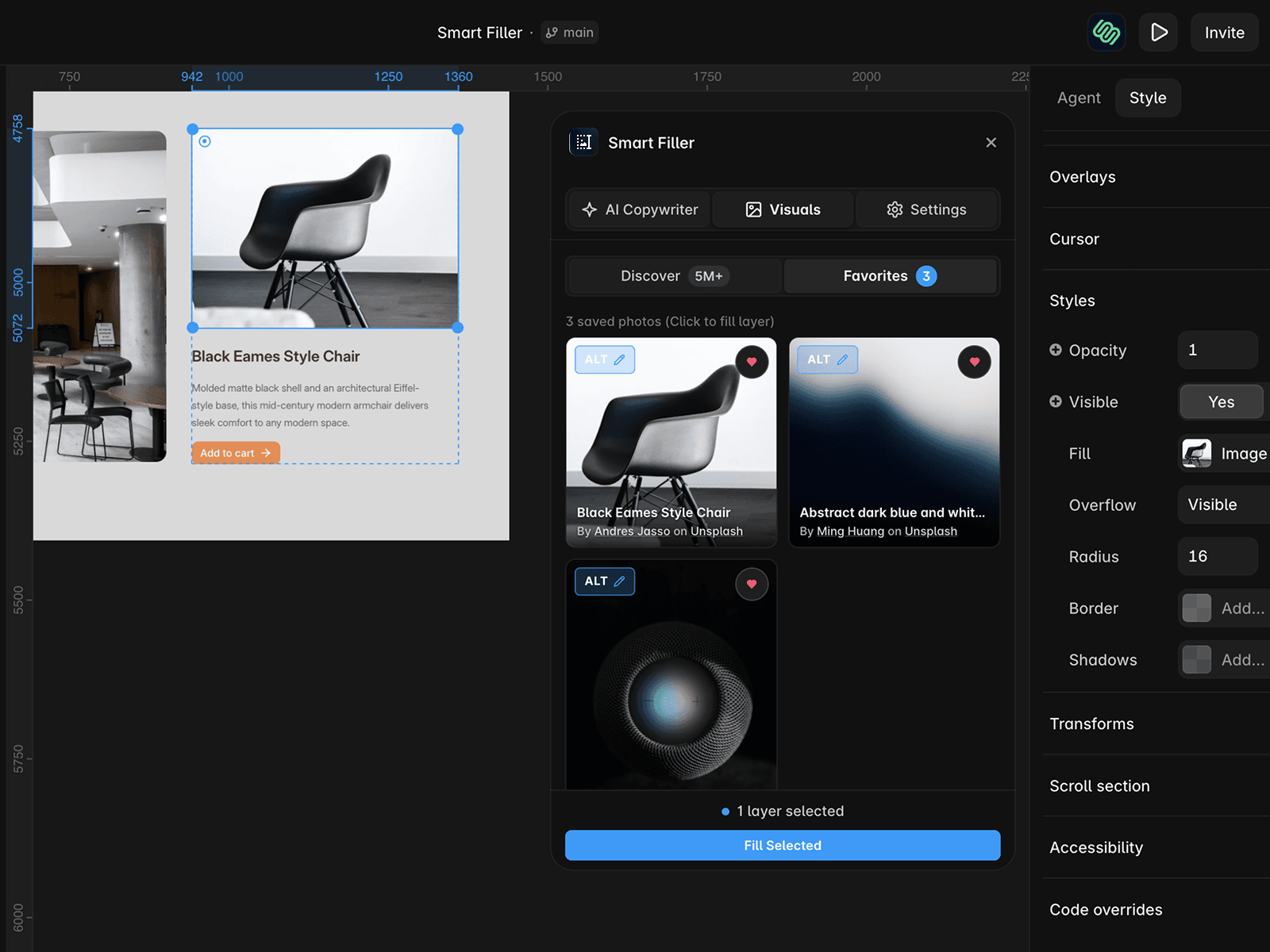The height and width of the screenshot is (952, 1270).
Task: Edit ALT text on Black Eames chair photo
Action: (x=605, y=359)
